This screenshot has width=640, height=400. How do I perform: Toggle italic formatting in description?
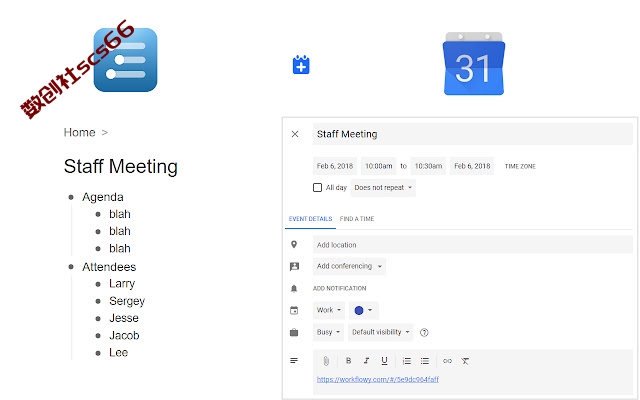click(x=366, y=361)
